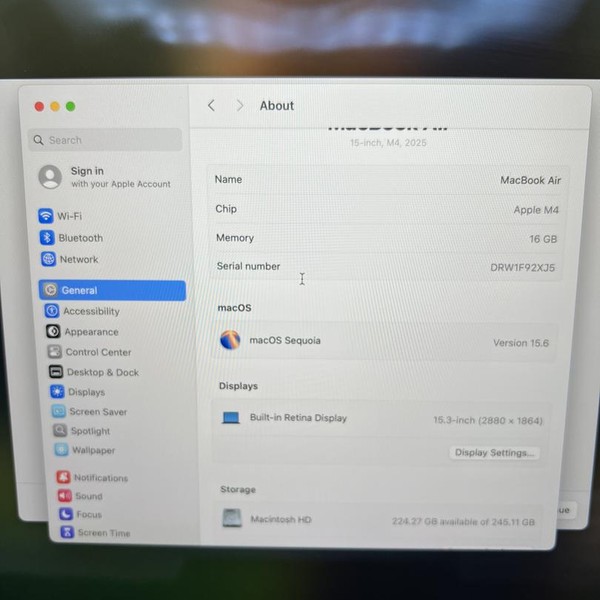Viewport: 600px width, 600px height.
Task: Open Display Settings button
Action: (494, 453)
